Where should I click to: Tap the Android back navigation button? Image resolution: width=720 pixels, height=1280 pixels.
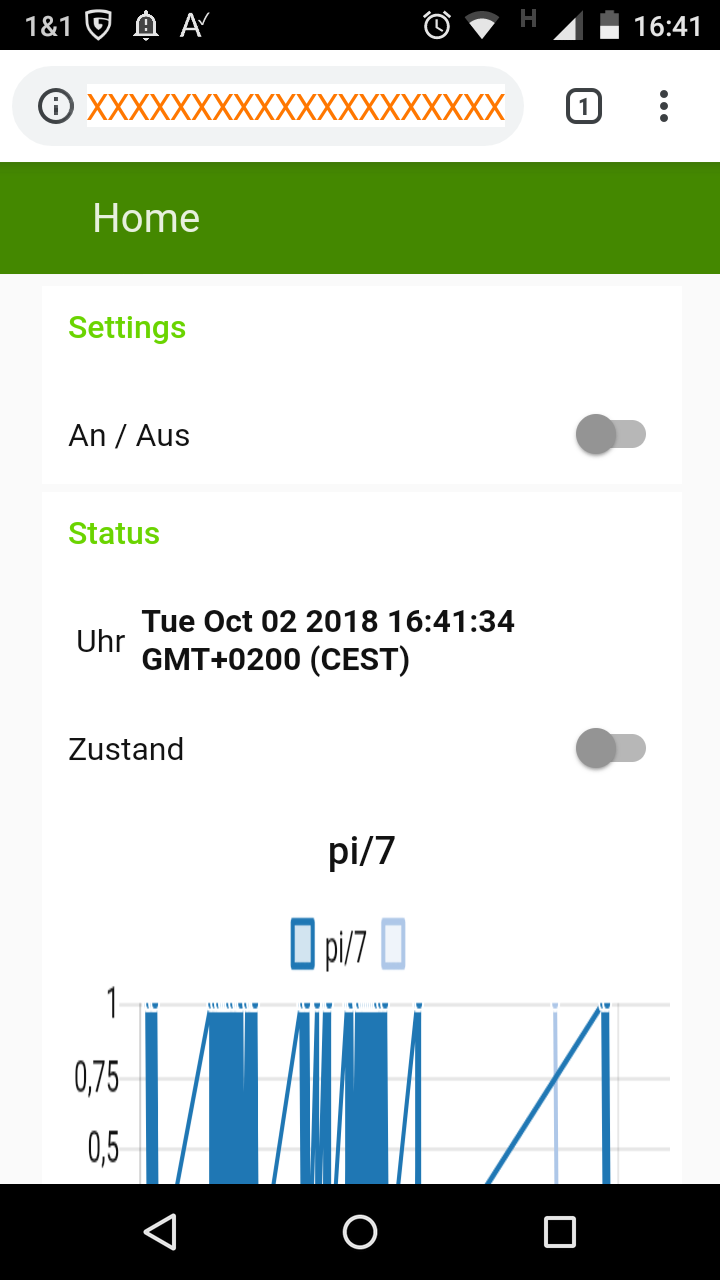click(x=160, y=1232)
